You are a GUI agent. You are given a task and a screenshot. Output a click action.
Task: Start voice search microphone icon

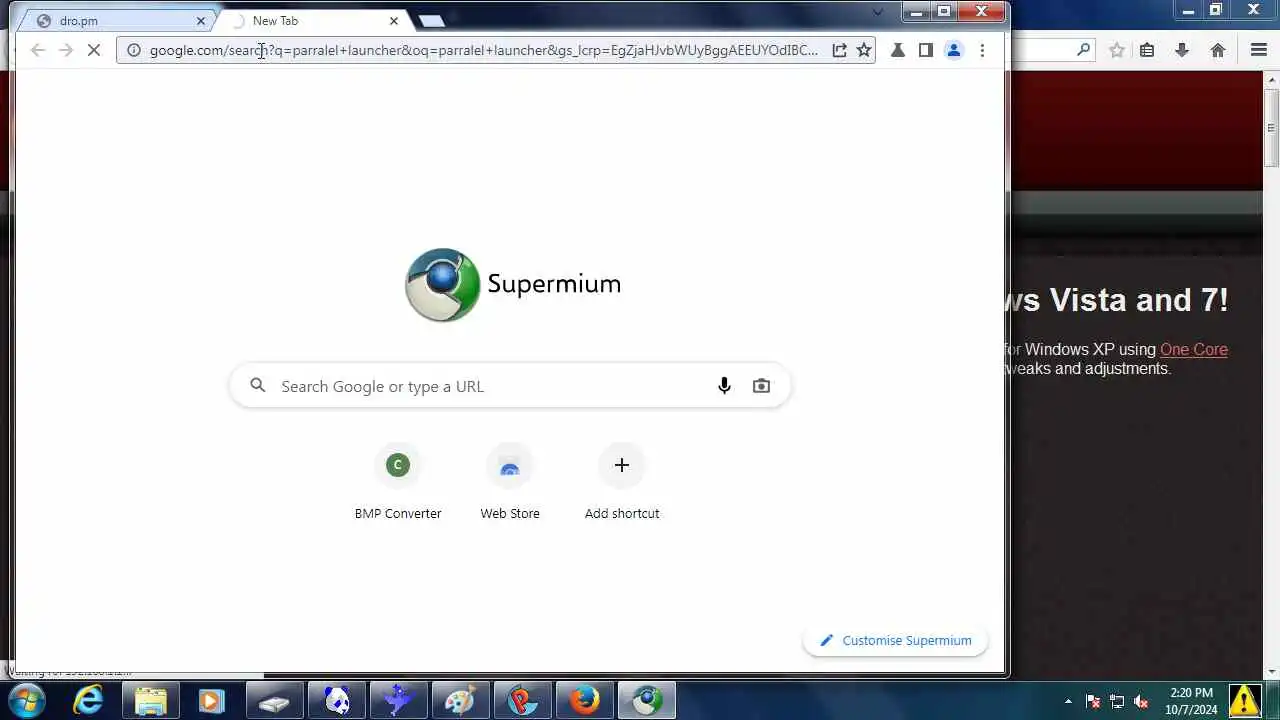(724, 386)
